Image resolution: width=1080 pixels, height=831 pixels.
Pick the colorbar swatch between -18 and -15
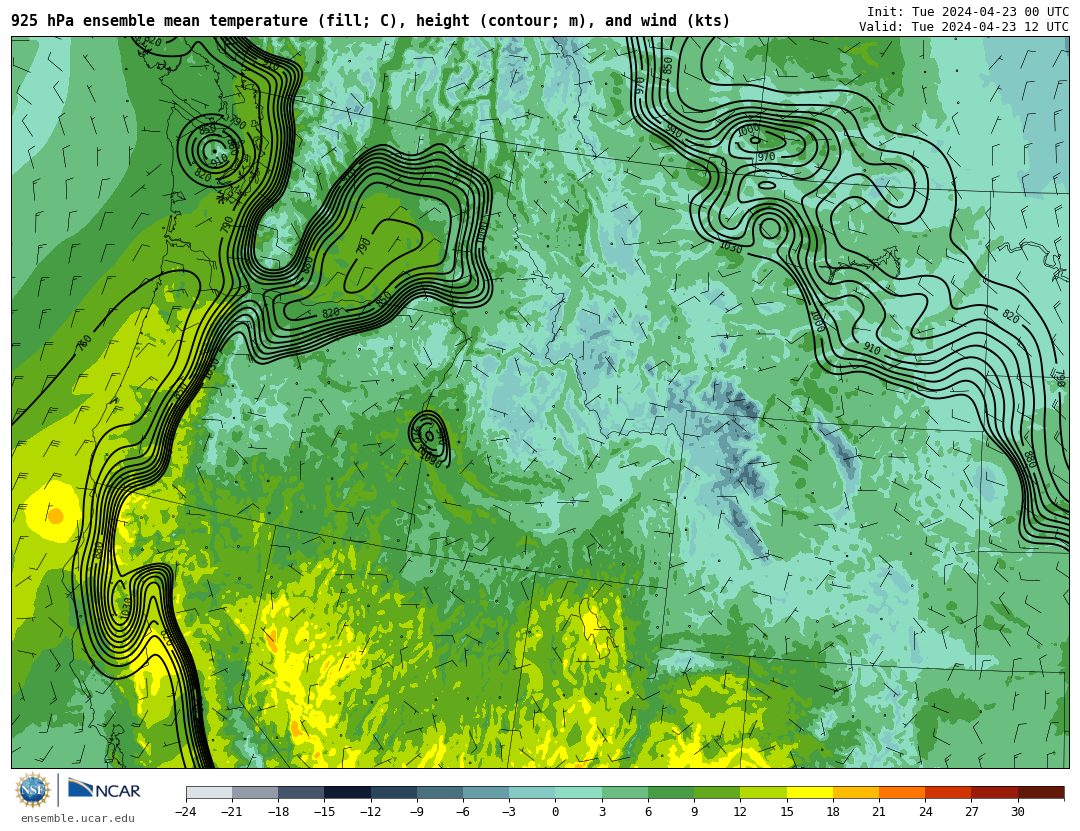coord(302,792)
